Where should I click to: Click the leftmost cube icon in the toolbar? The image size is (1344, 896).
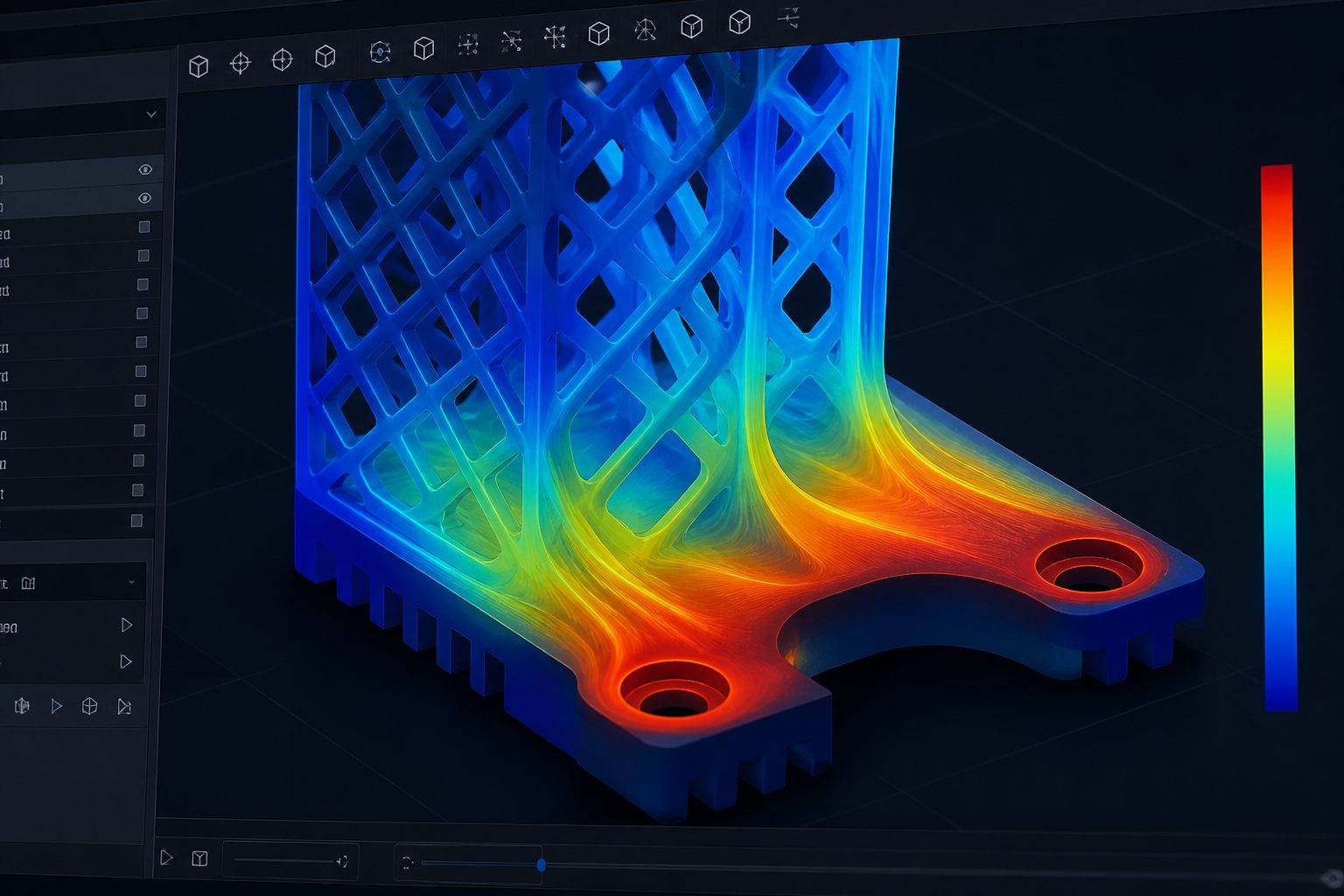(x=199, y=66)
